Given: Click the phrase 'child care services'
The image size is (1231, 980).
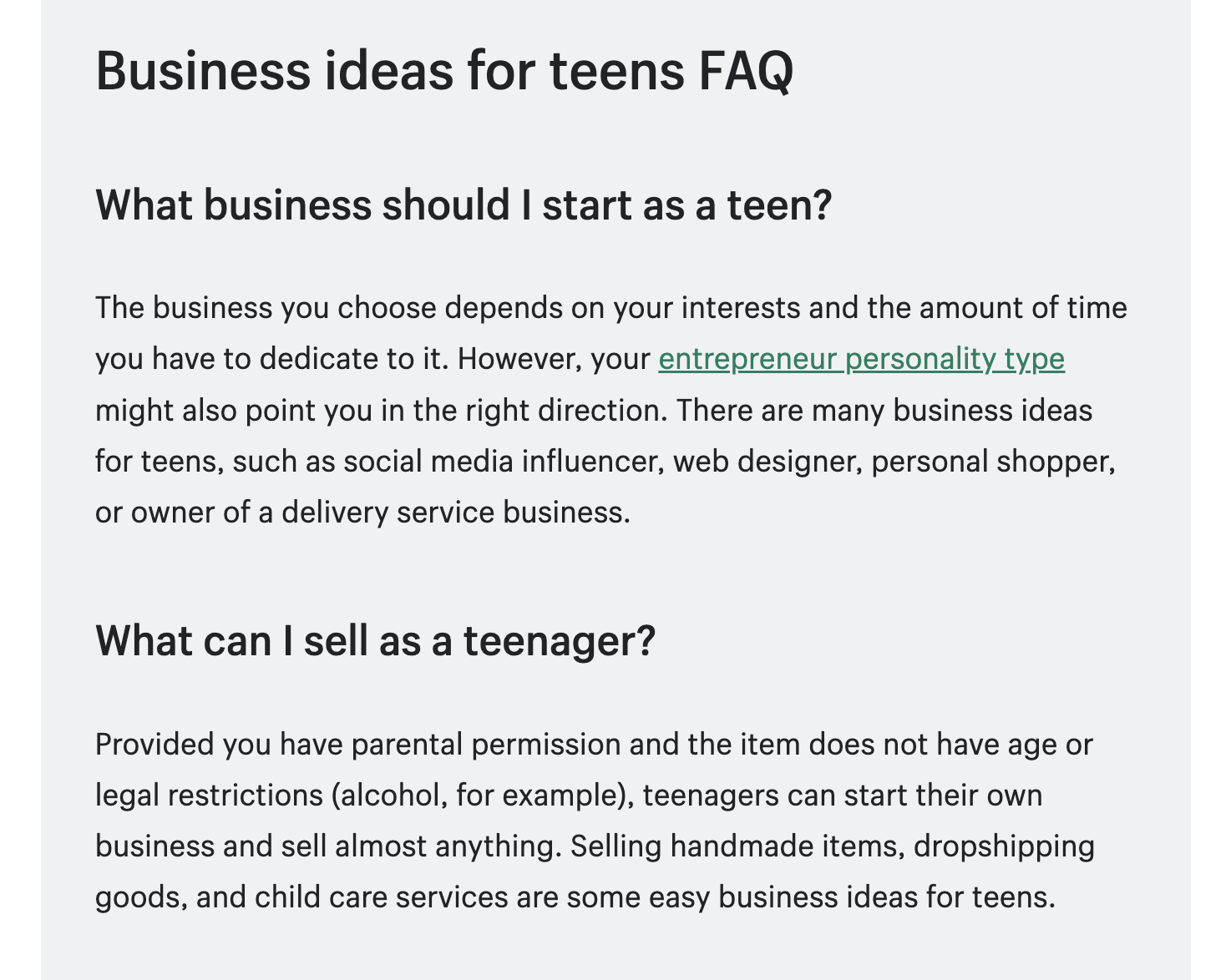Looking at the screenshot, I should click(382, 897).
